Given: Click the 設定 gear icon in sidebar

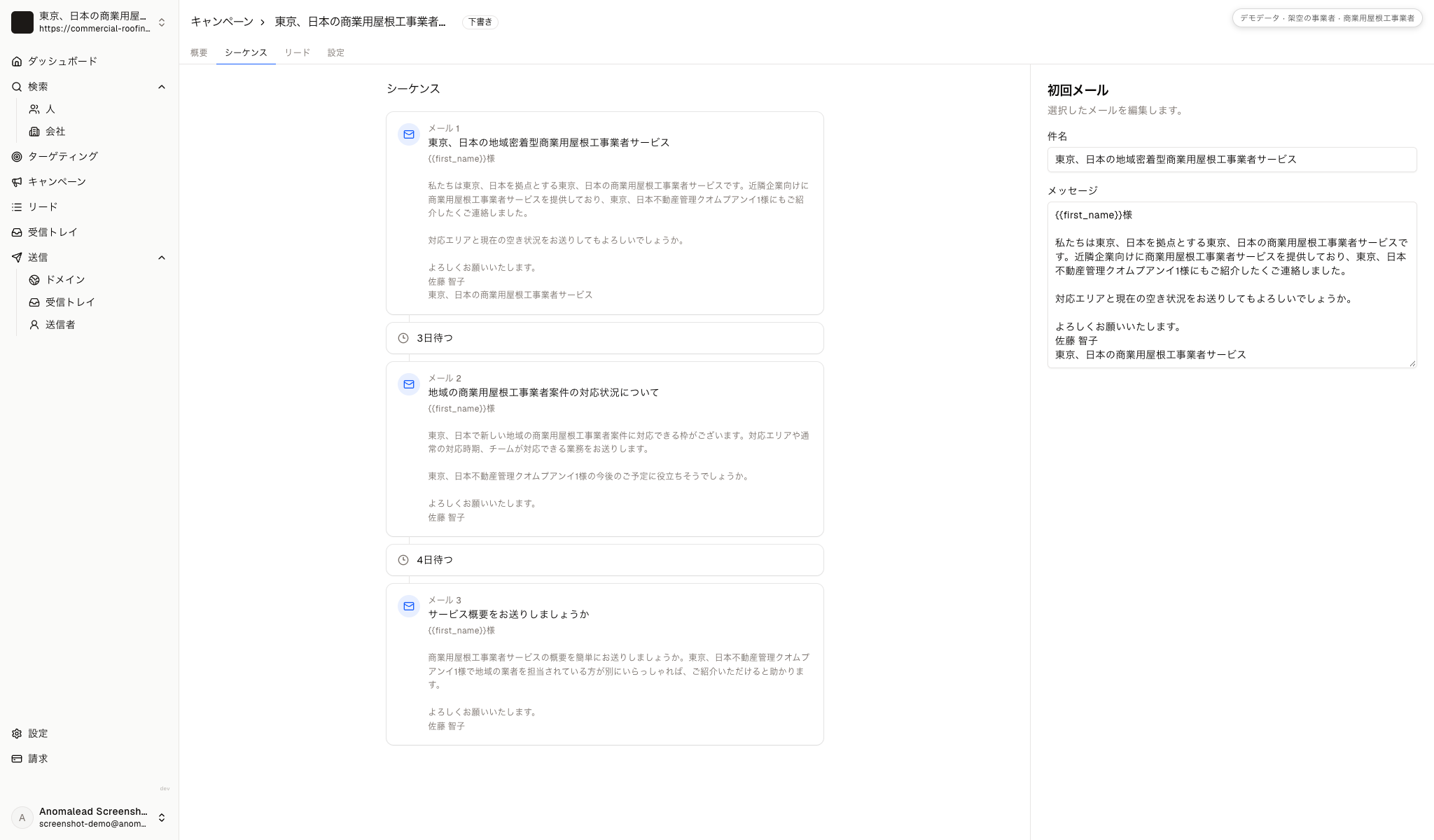Looking at the screenshot, I should coord(17,734).
